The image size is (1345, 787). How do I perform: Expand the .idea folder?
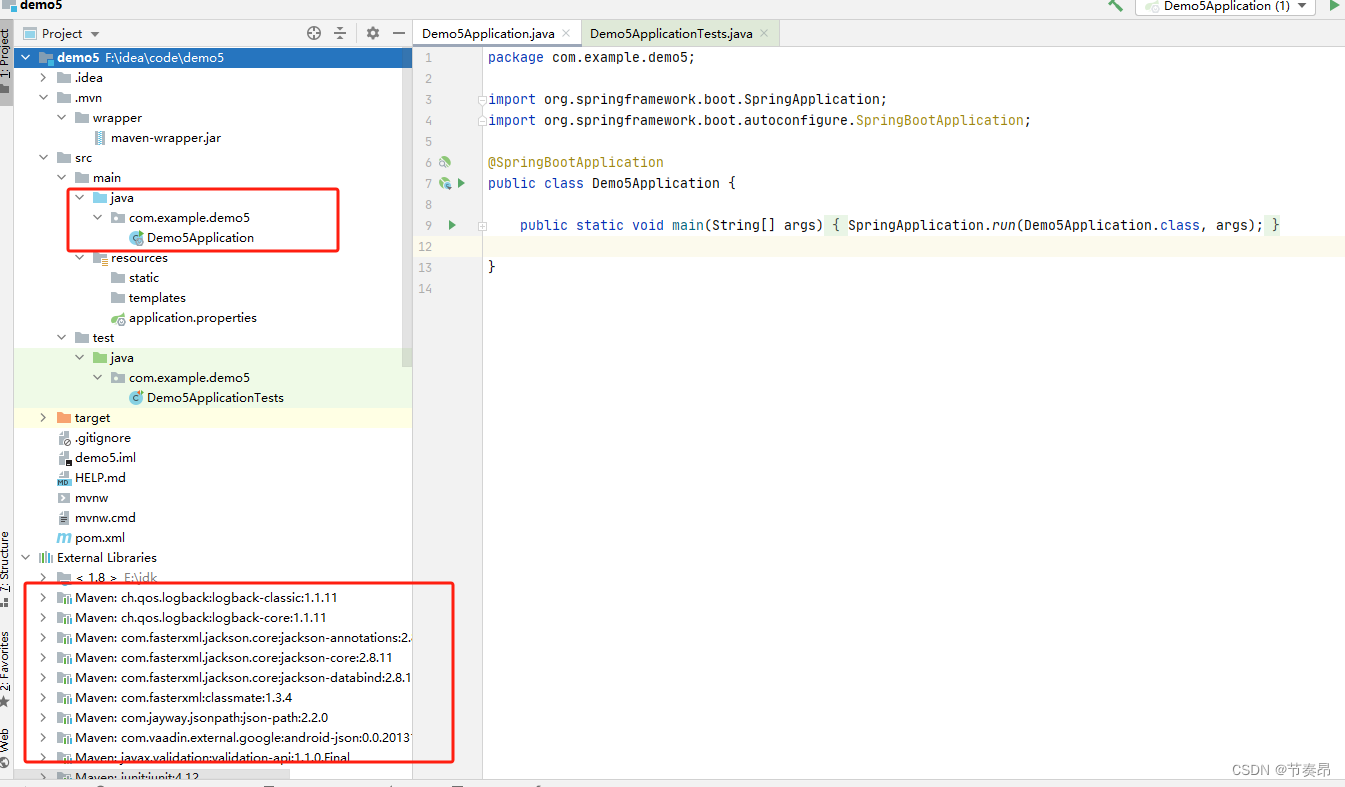tap(44, 78)
